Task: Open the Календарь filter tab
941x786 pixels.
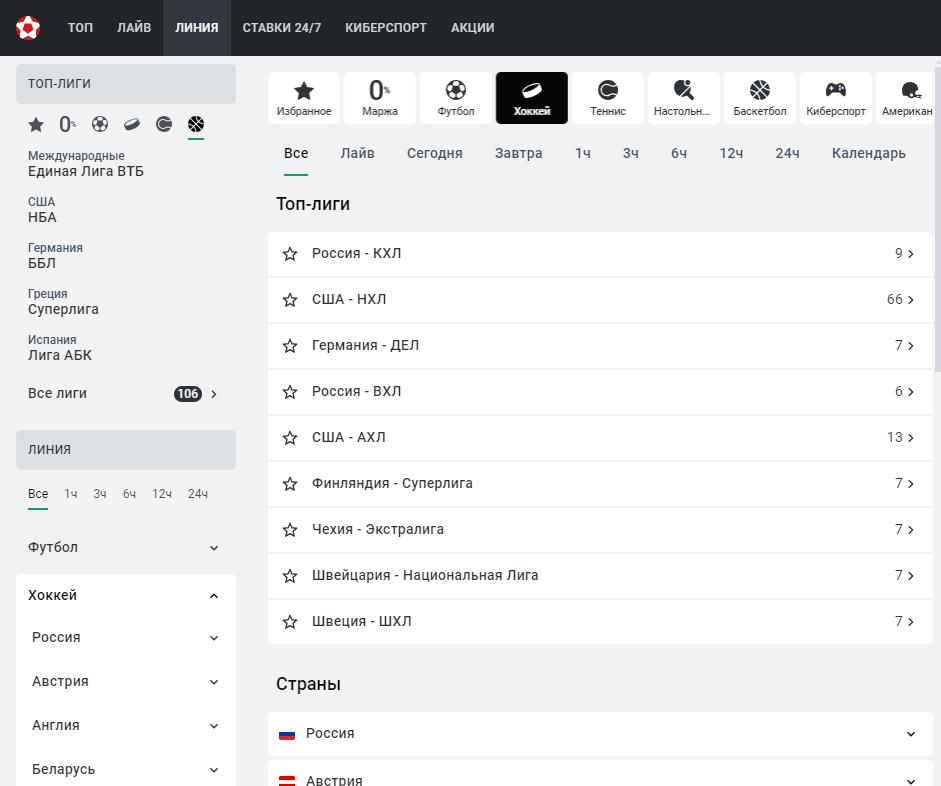Action: click(x=868, y=154)
